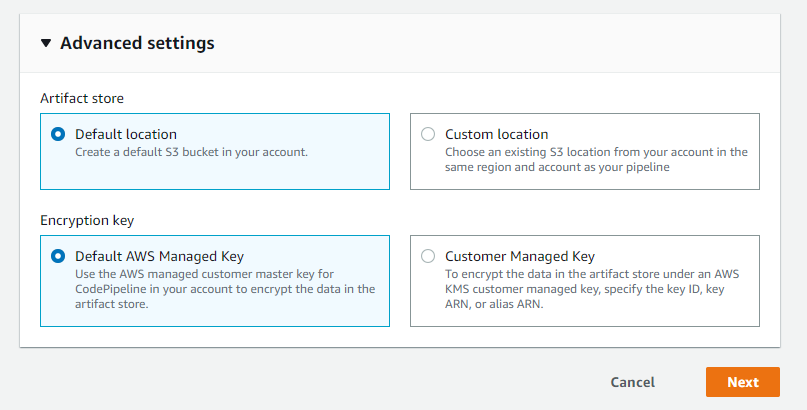Click the 'Encryption key' section label

tap(87, 220)
